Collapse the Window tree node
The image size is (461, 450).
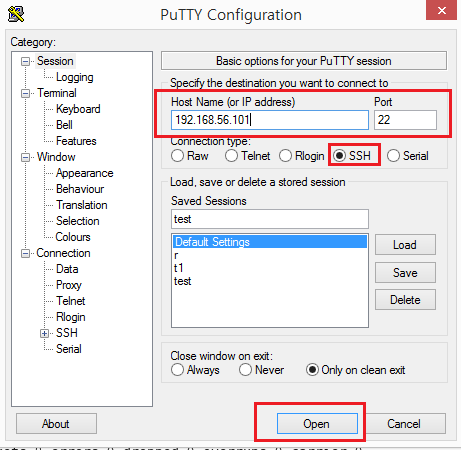pyautogui.click(x=25, y=157)
